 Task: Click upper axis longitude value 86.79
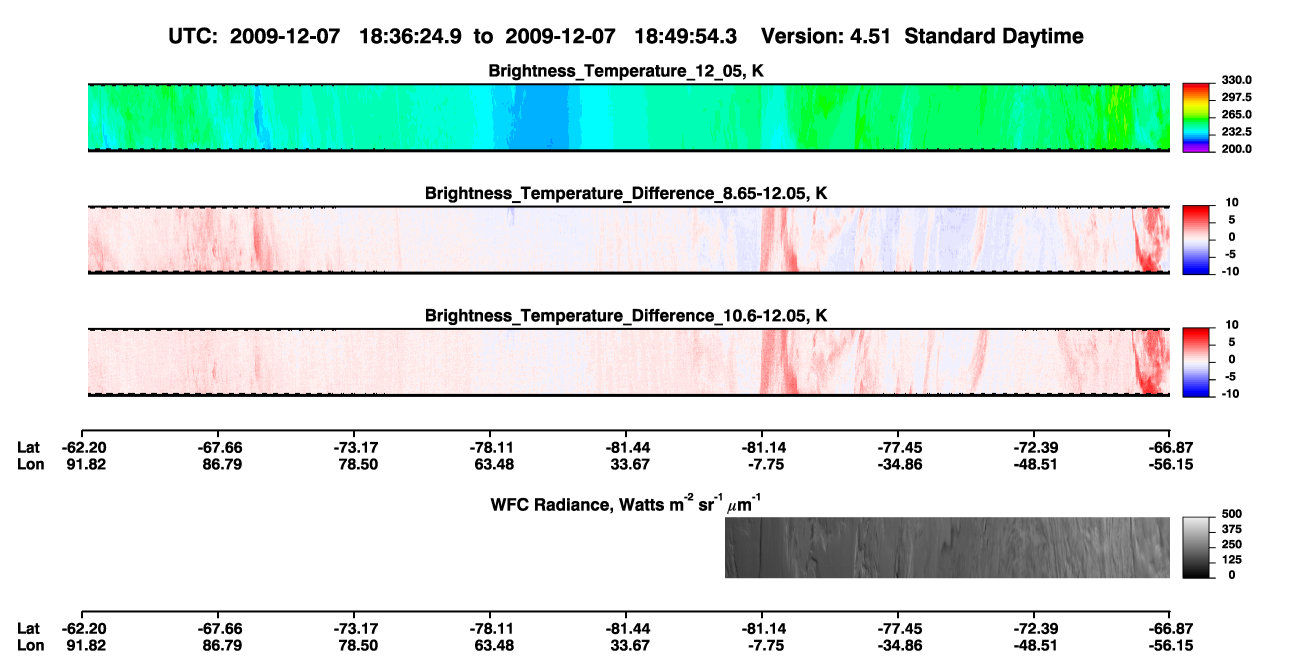[x=220, y=464]
